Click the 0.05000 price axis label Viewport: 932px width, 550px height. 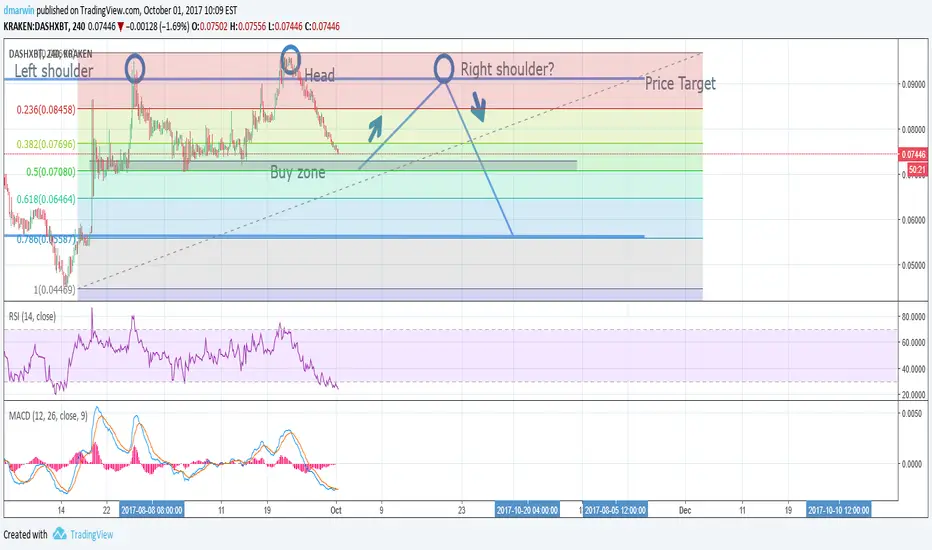[914, 265]
